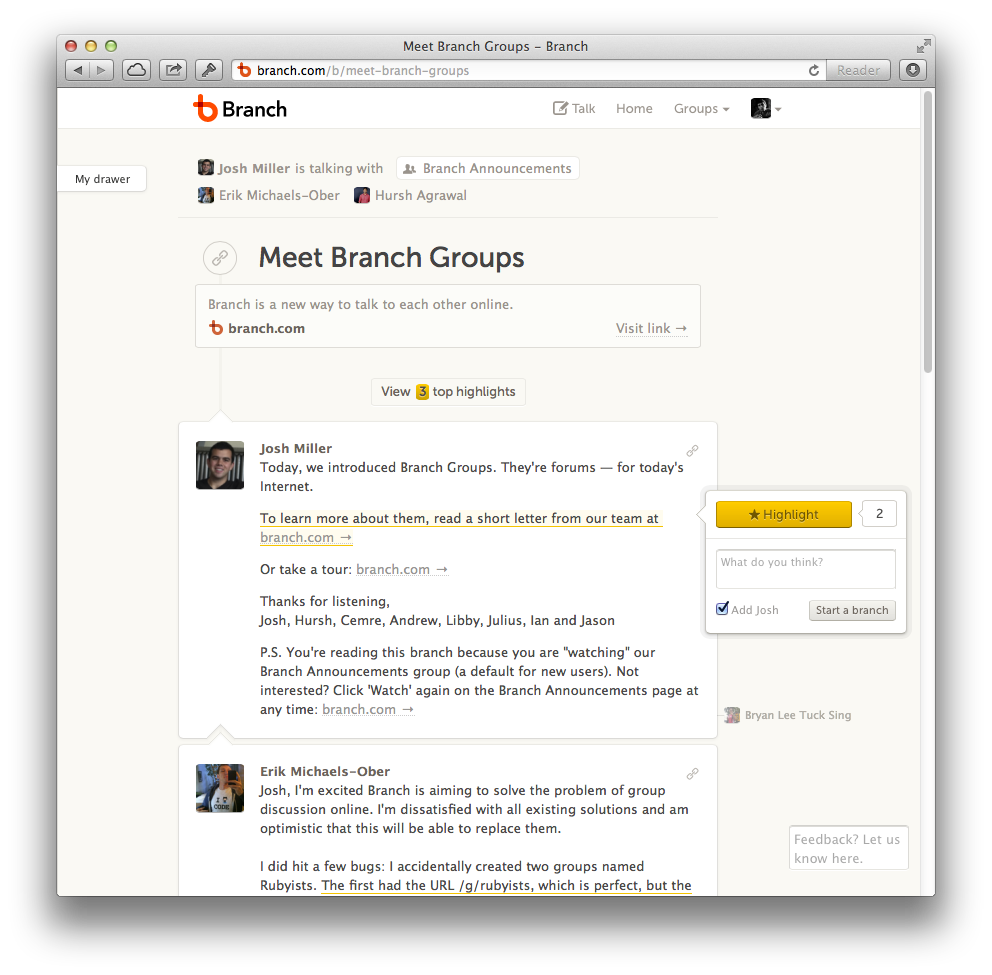This screenshot has height=975, width=992.
Task: Click the Start a branch button
Action: point(852,610)
